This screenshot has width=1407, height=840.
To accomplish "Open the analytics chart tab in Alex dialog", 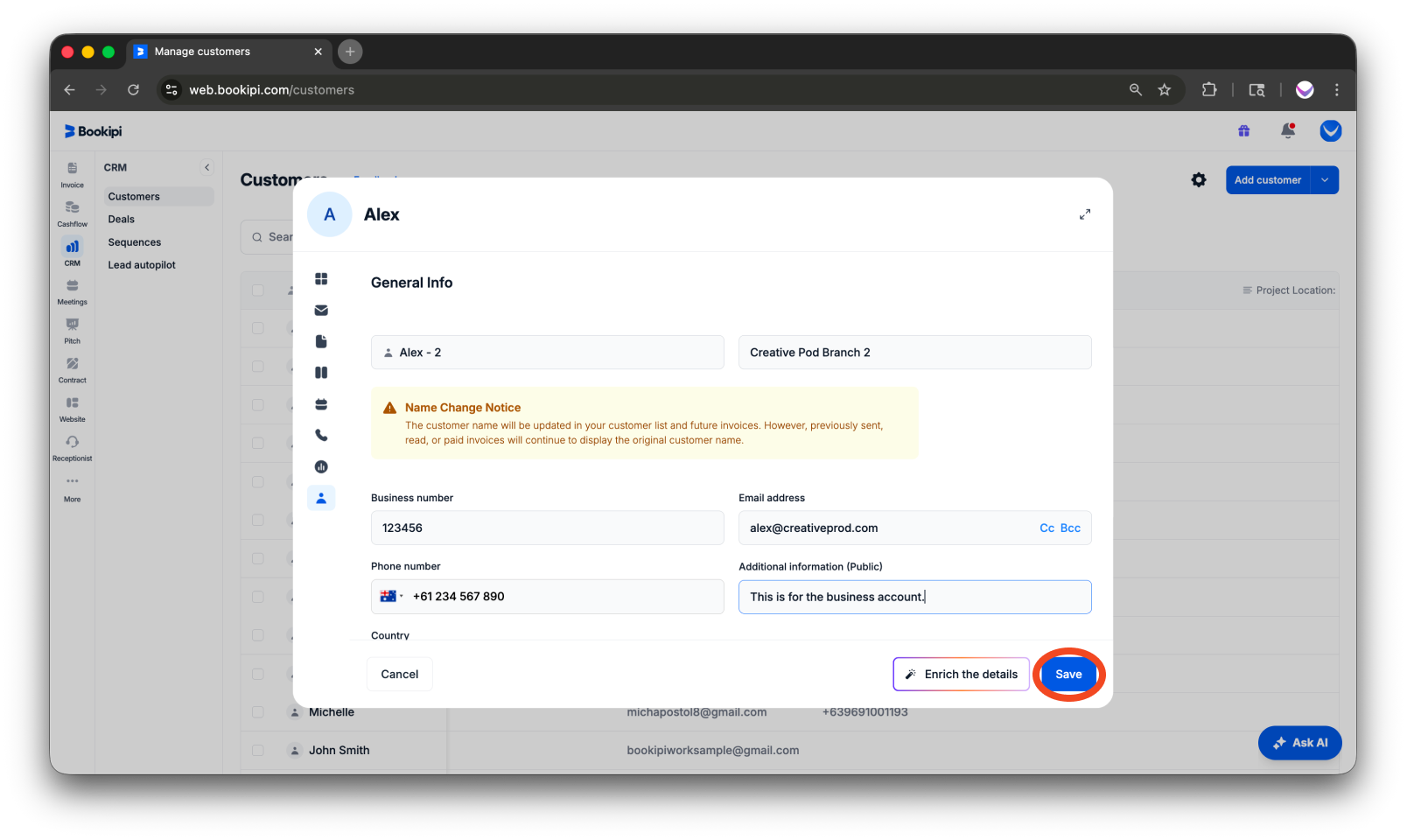I will click(x=321, y=466).
